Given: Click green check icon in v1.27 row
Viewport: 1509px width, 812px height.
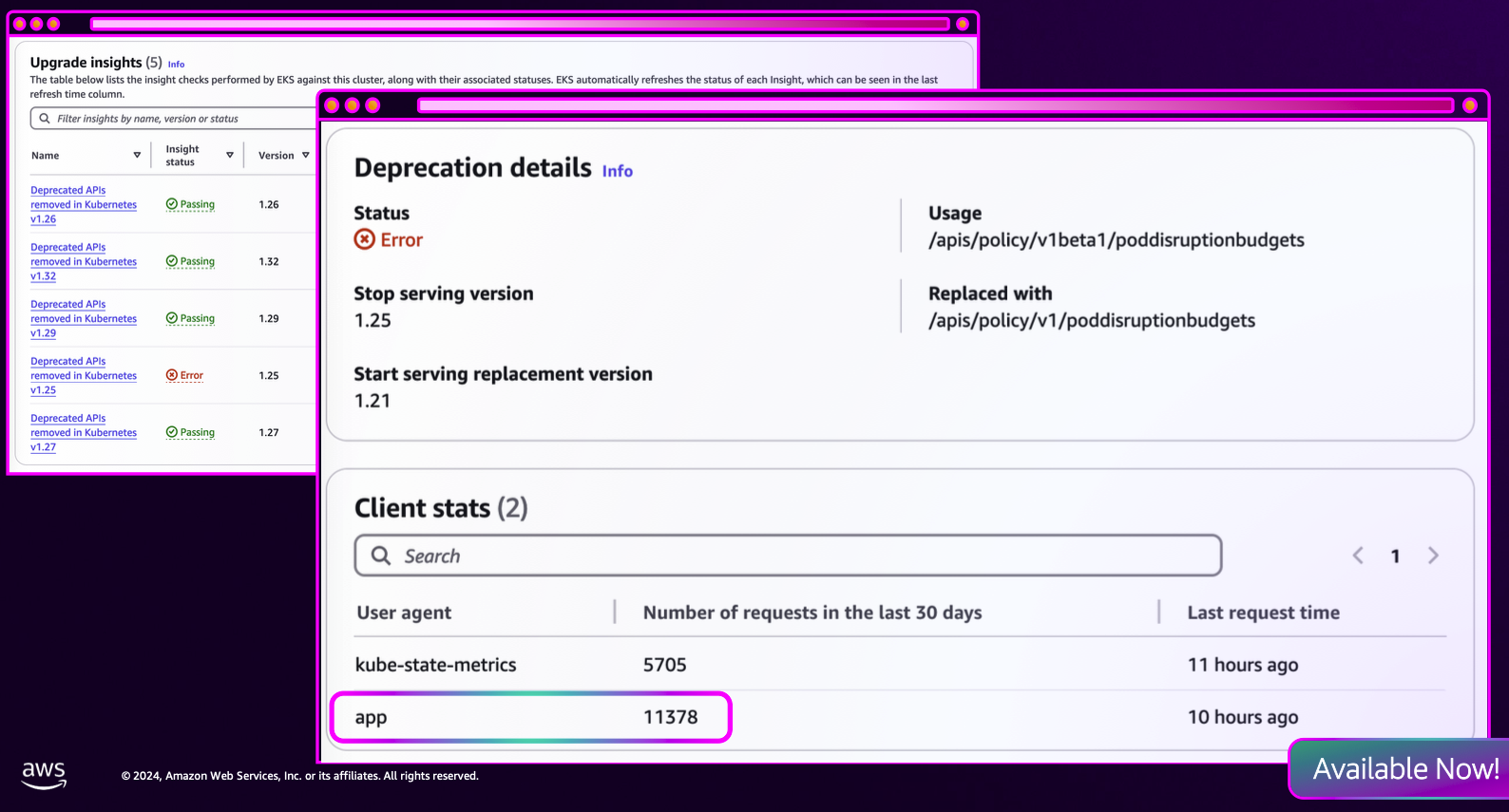Looking at the screenshot, I should pyautogui.click(x=172, y=432).
